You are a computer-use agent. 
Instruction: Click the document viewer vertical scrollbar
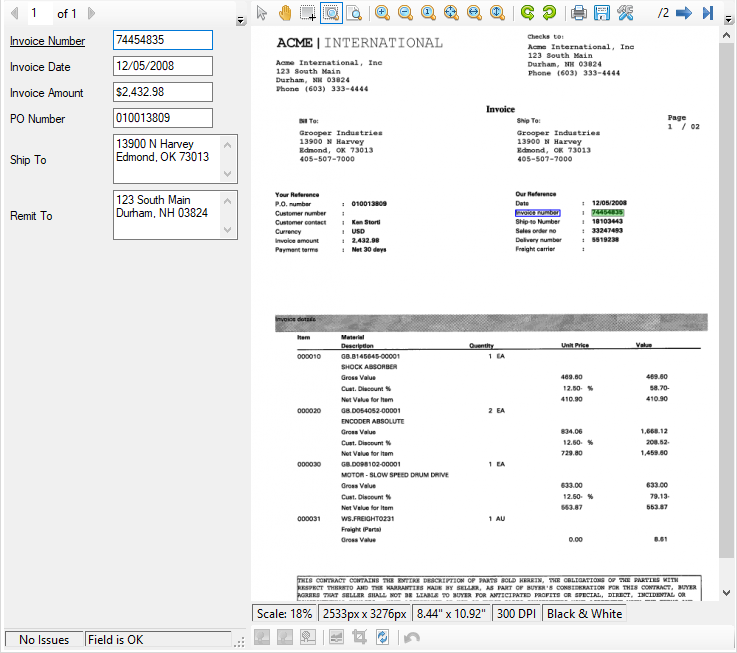pyautogui.click(x=727, y=300)
